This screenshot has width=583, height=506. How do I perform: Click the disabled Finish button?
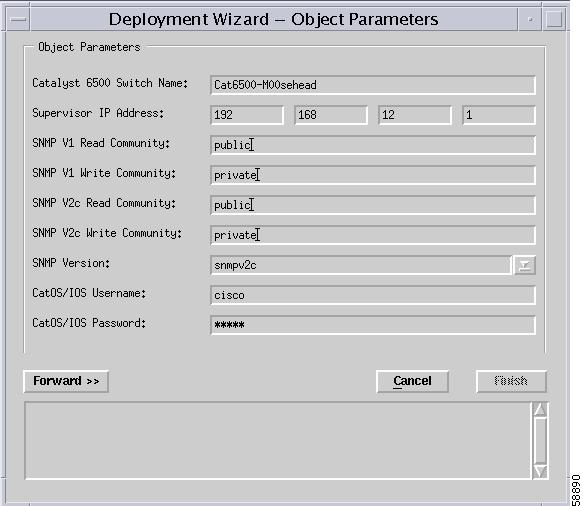511,381
